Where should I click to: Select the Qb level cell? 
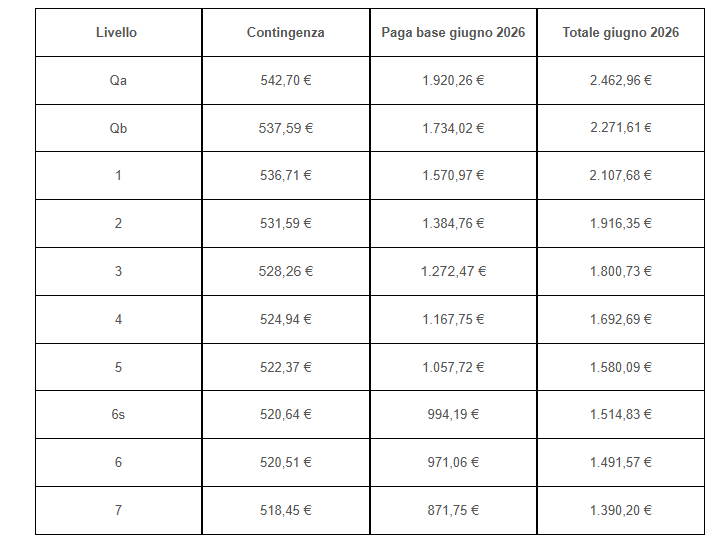[x=118, y=128]
